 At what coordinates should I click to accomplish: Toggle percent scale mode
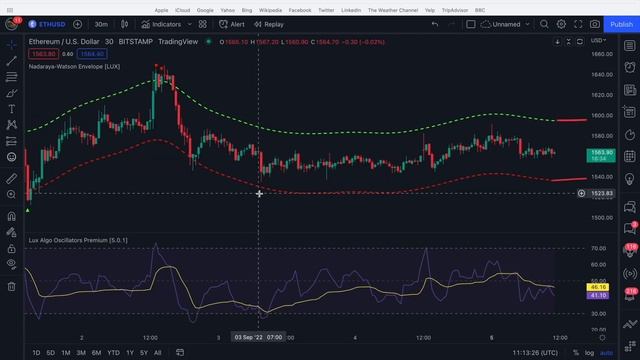click(x=576, y=353)
